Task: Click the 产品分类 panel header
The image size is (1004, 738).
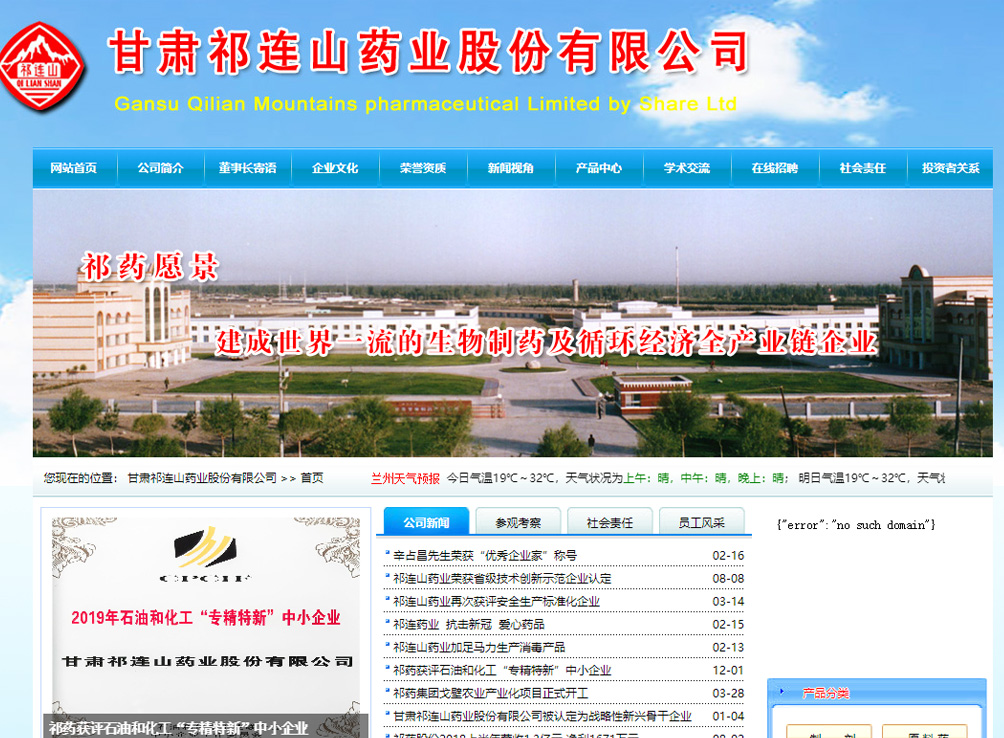Action: point(877,693)
